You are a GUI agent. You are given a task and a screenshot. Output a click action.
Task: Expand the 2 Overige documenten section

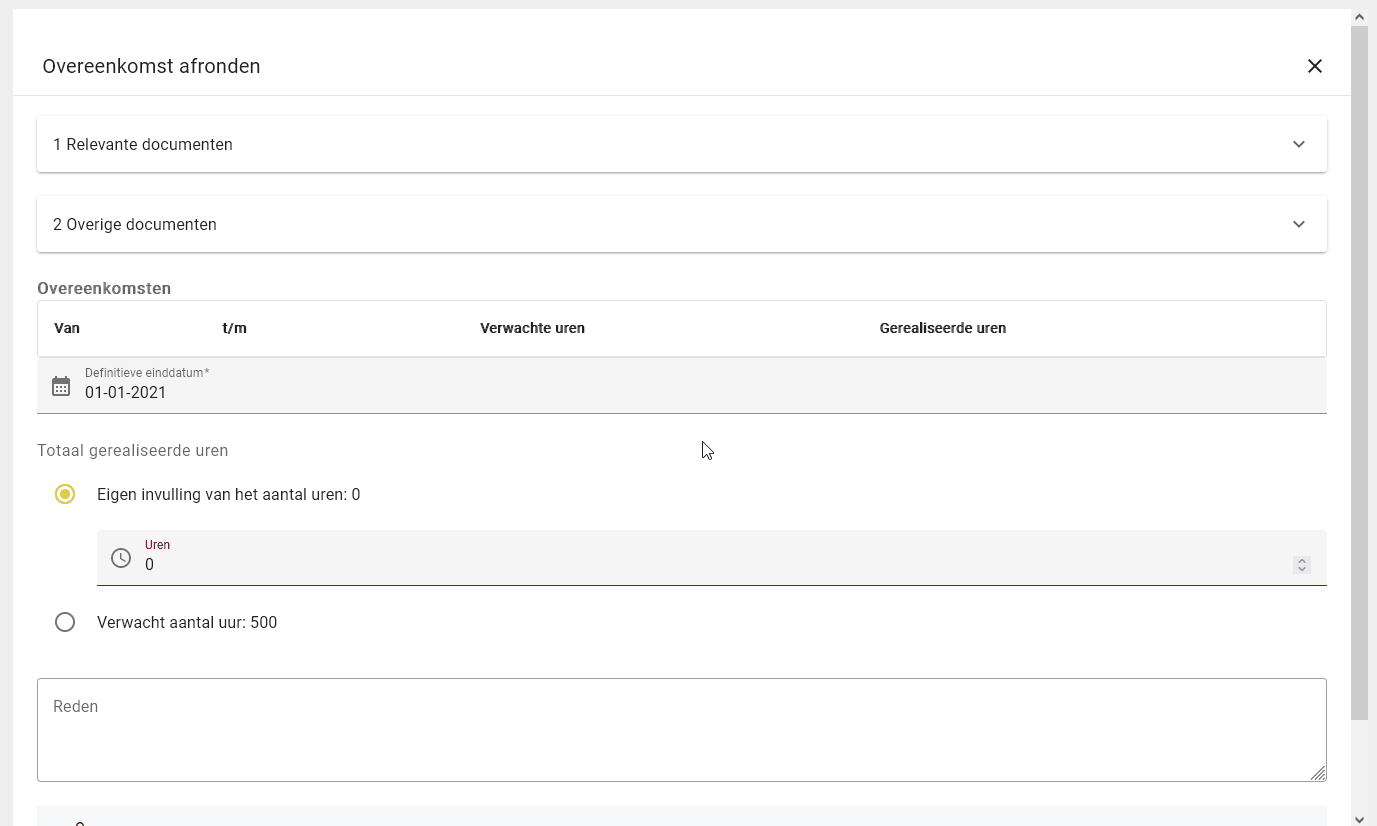point(682,224)
